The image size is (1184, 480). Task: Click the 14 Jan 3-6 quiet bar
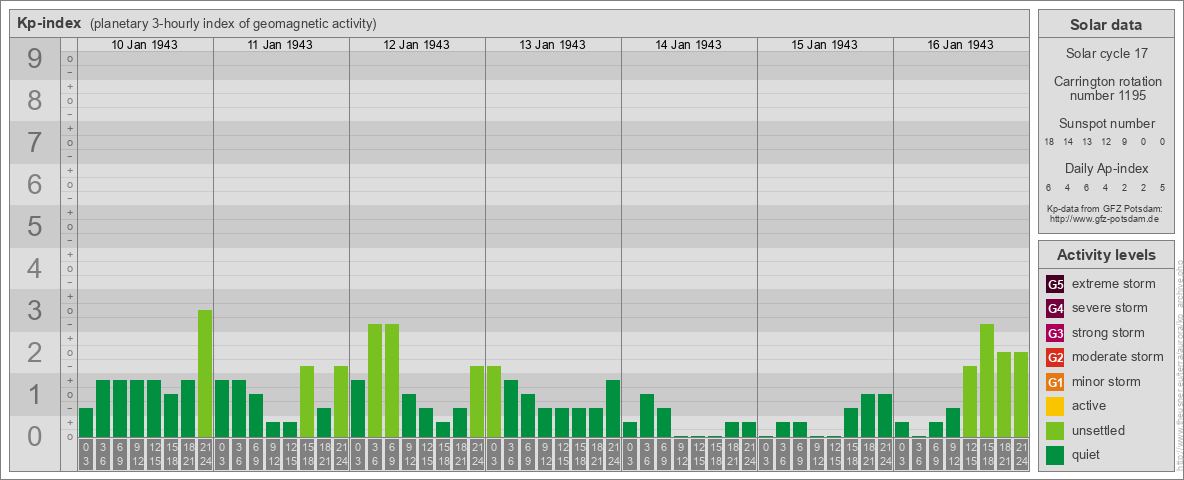pos(646,415)
